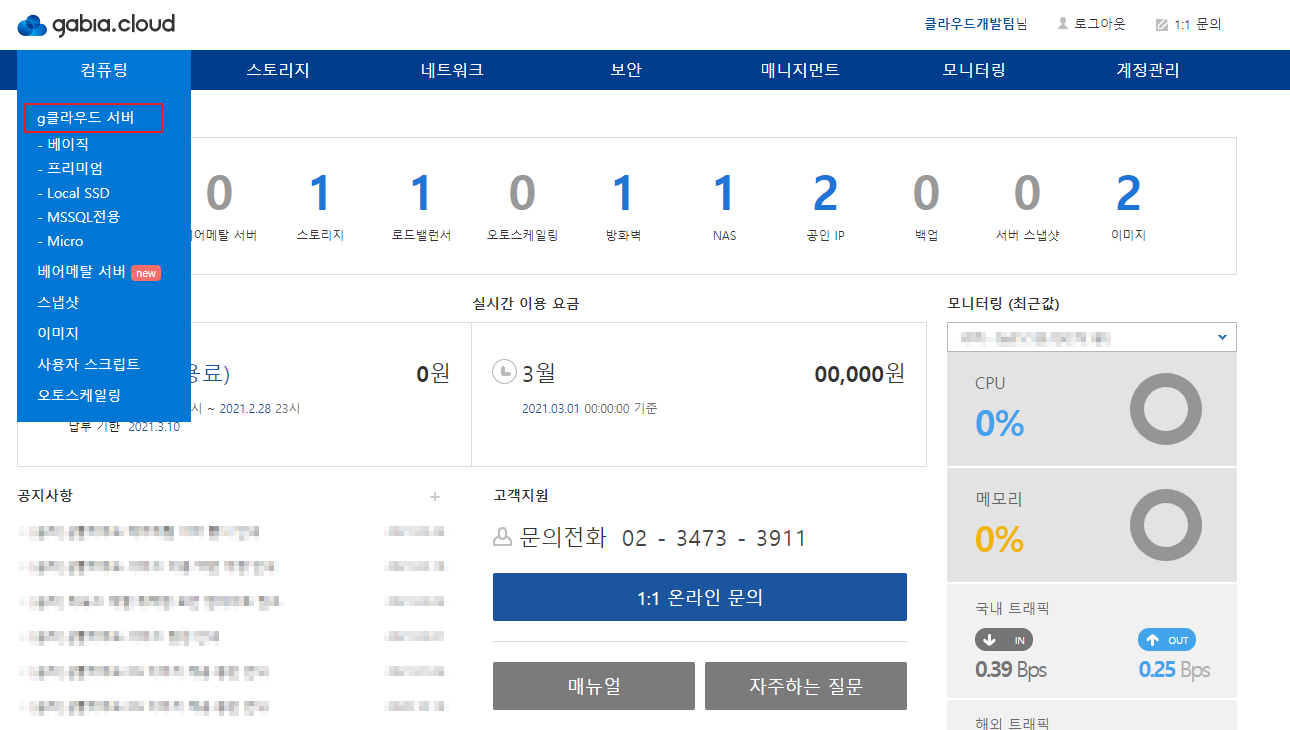Image resolution: width=1290 pixels, height=730 pixels.
Task: Click the OUT traffic arrow badge
Action: [1167, 640]
